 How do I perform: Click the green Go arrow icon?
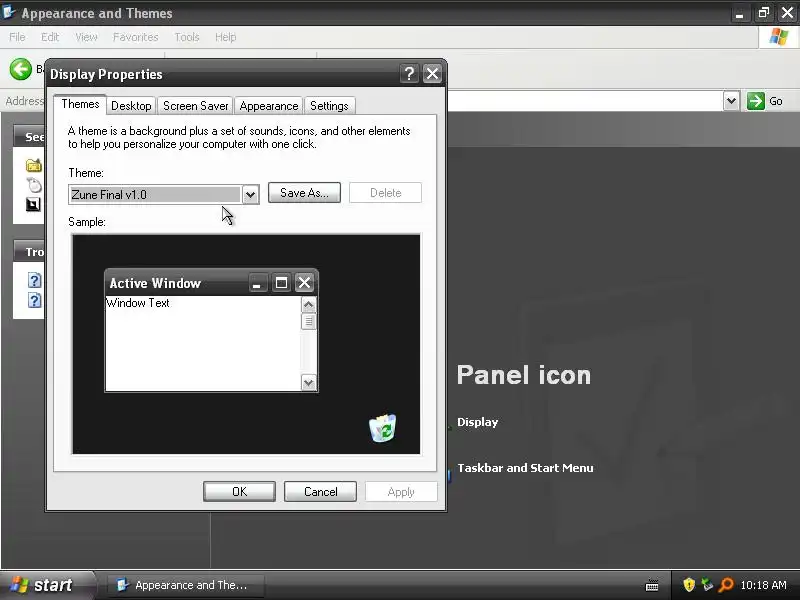click(x=756, y=101)
